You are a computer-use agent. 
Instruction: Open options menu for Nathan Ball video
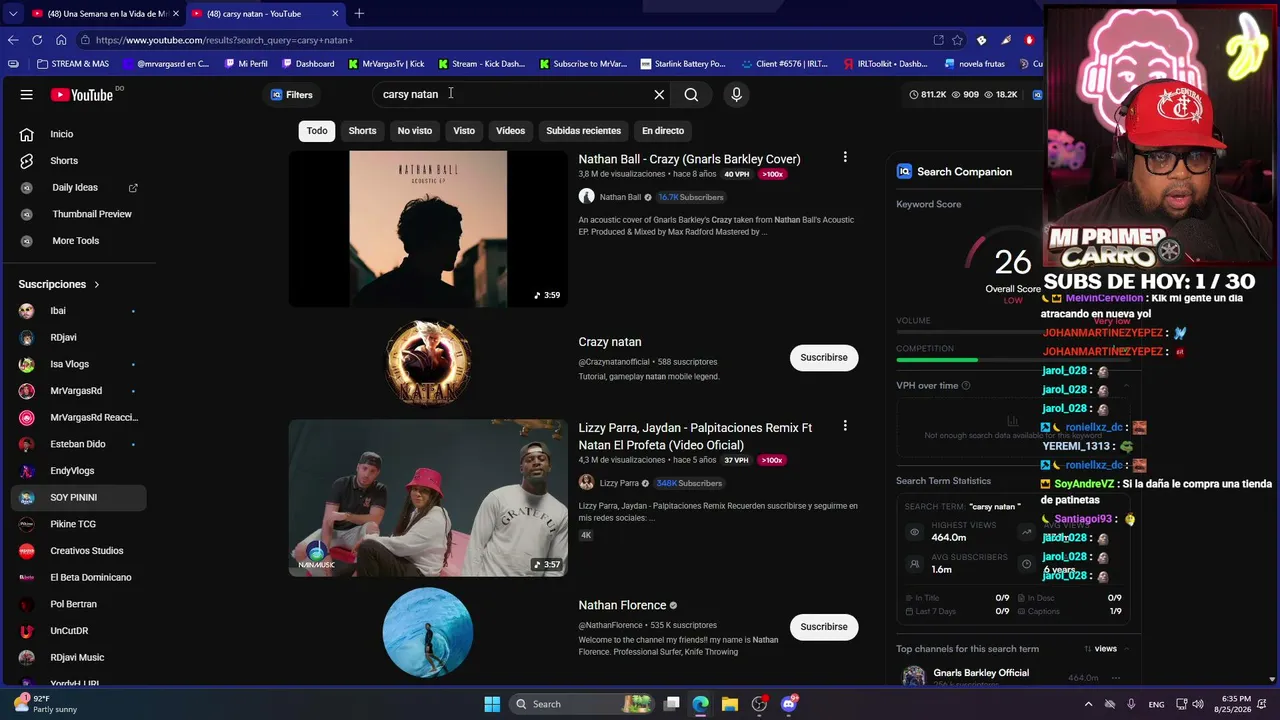pos(845,158)
